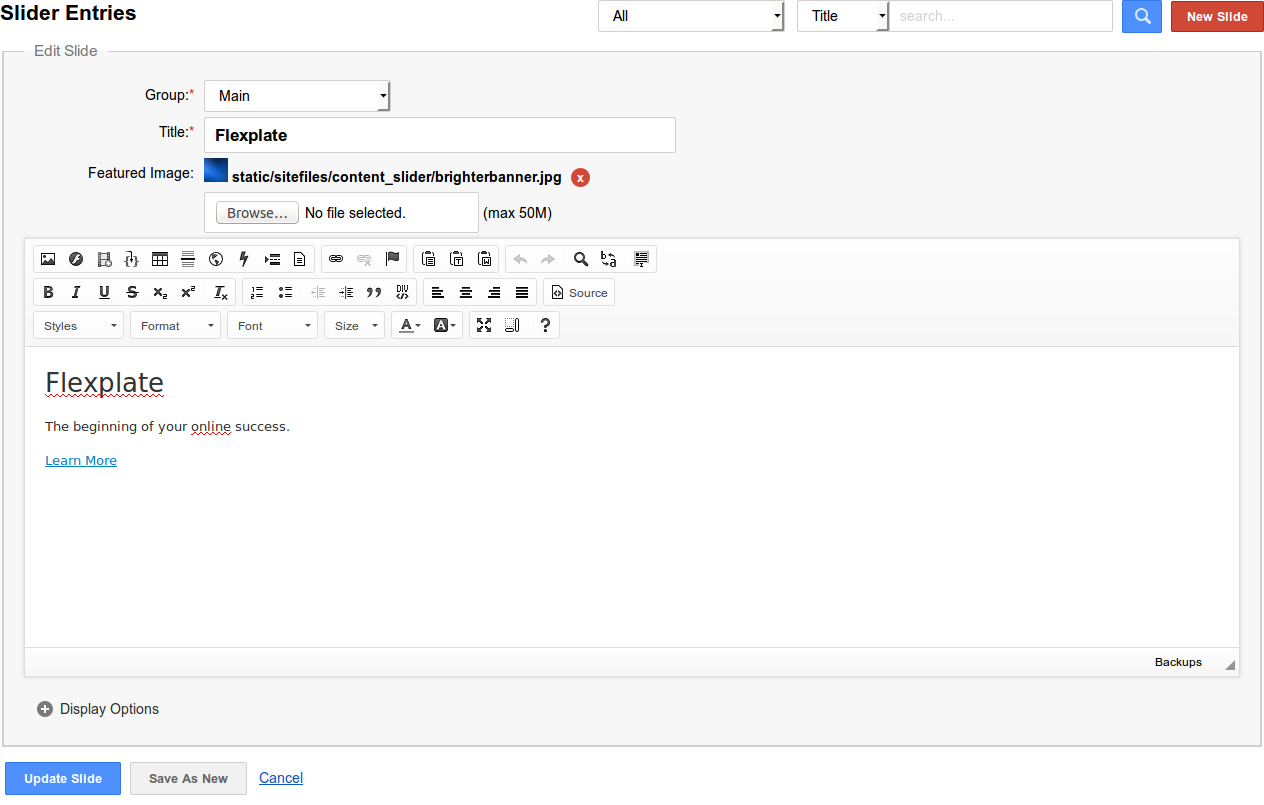The image size is (1264, 805).
Task: Toggle bold formatting
Action: (48, 293)
